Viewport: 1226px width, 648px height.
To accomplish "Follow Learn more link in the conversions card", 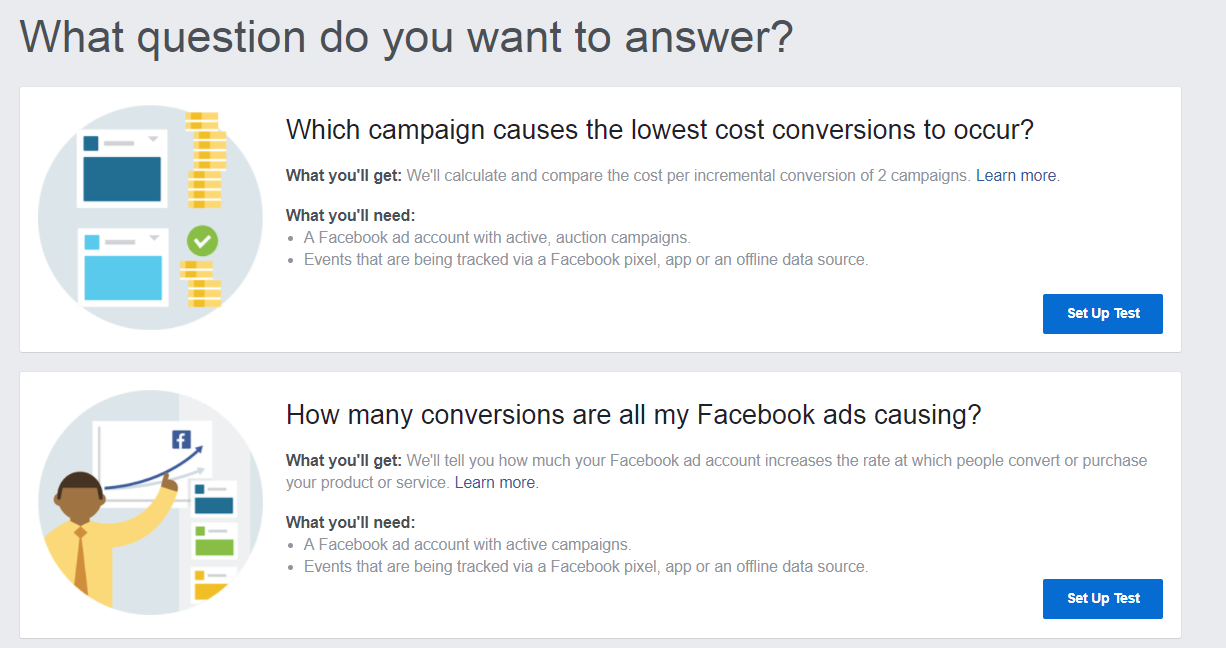I will [x=495, y=483].
